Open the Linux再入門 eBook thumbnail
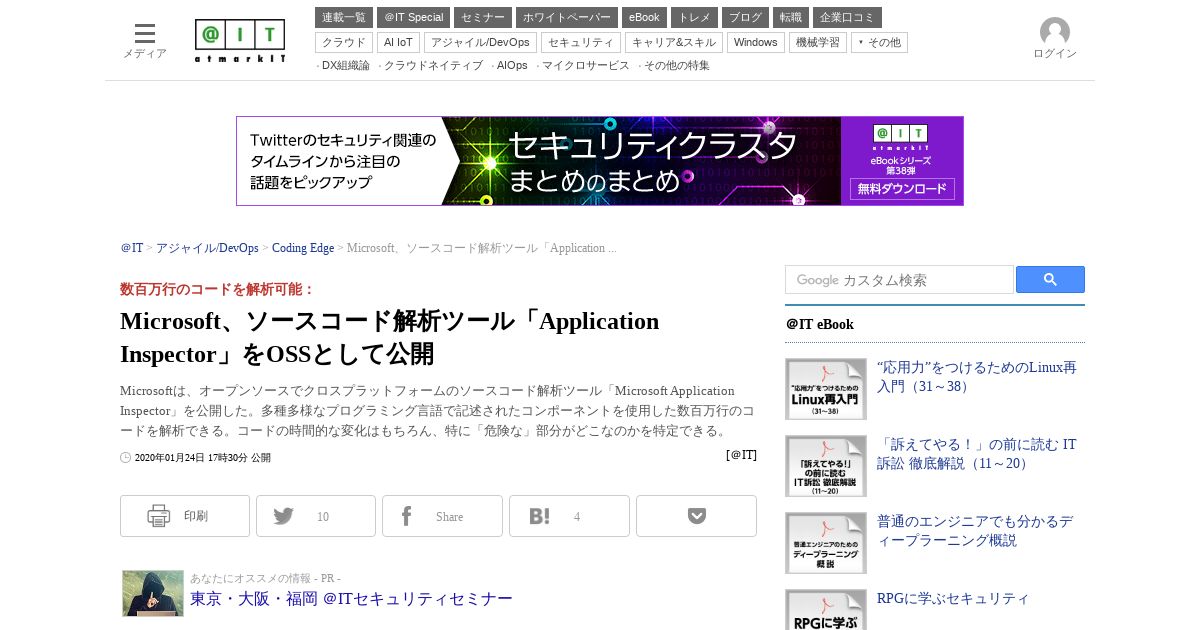Viewport: 1200px width, 630px height. tap(826, 389)
